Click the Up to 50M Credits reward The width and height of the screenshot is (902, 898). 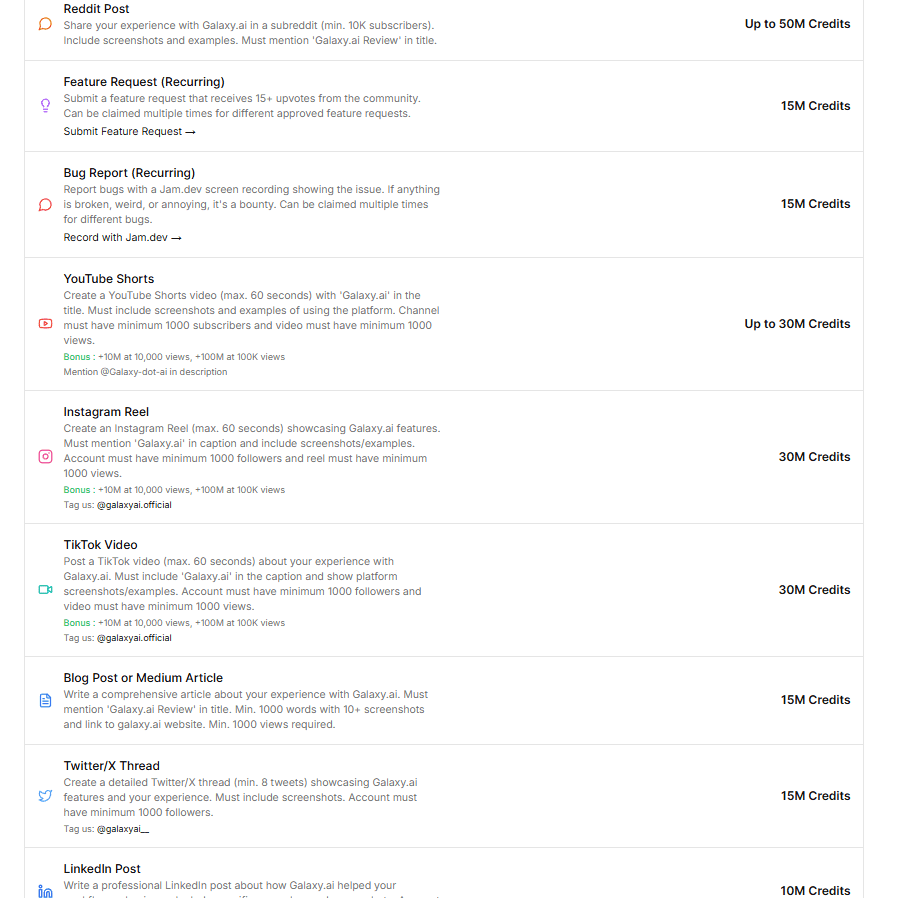point(797,24)
